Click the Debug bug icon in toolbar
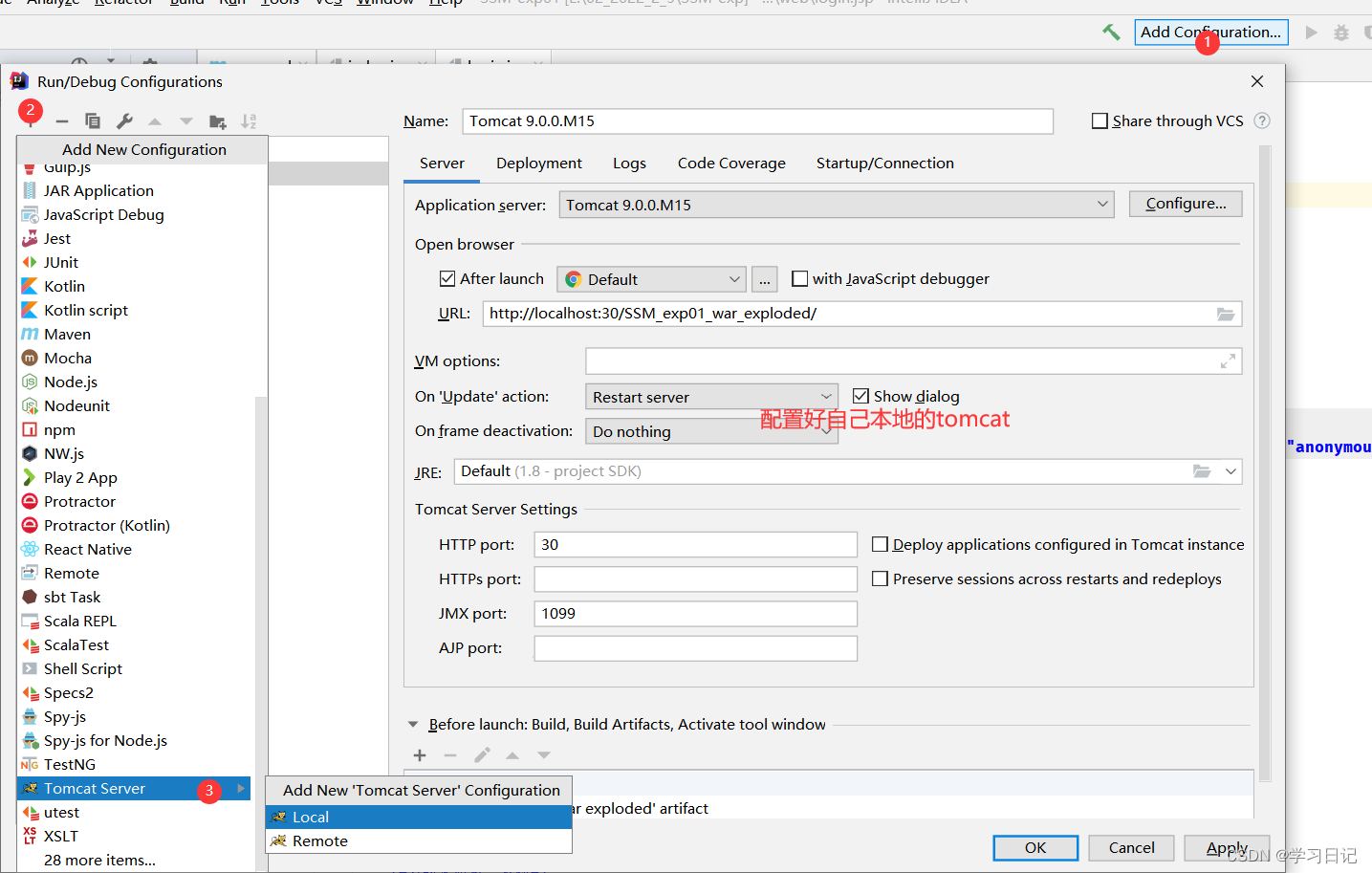 pyautogui.click(x=1341, y=33)
